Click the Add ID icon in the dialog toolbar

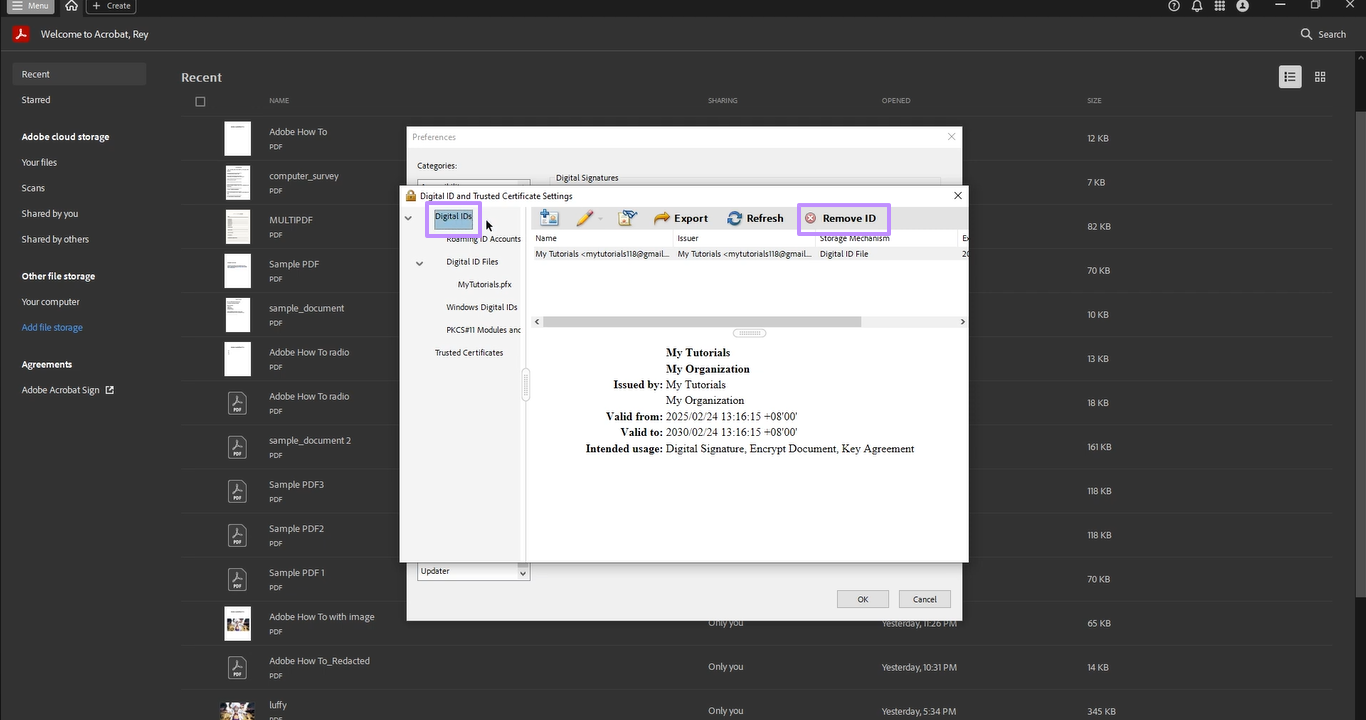tap(549, 218)
